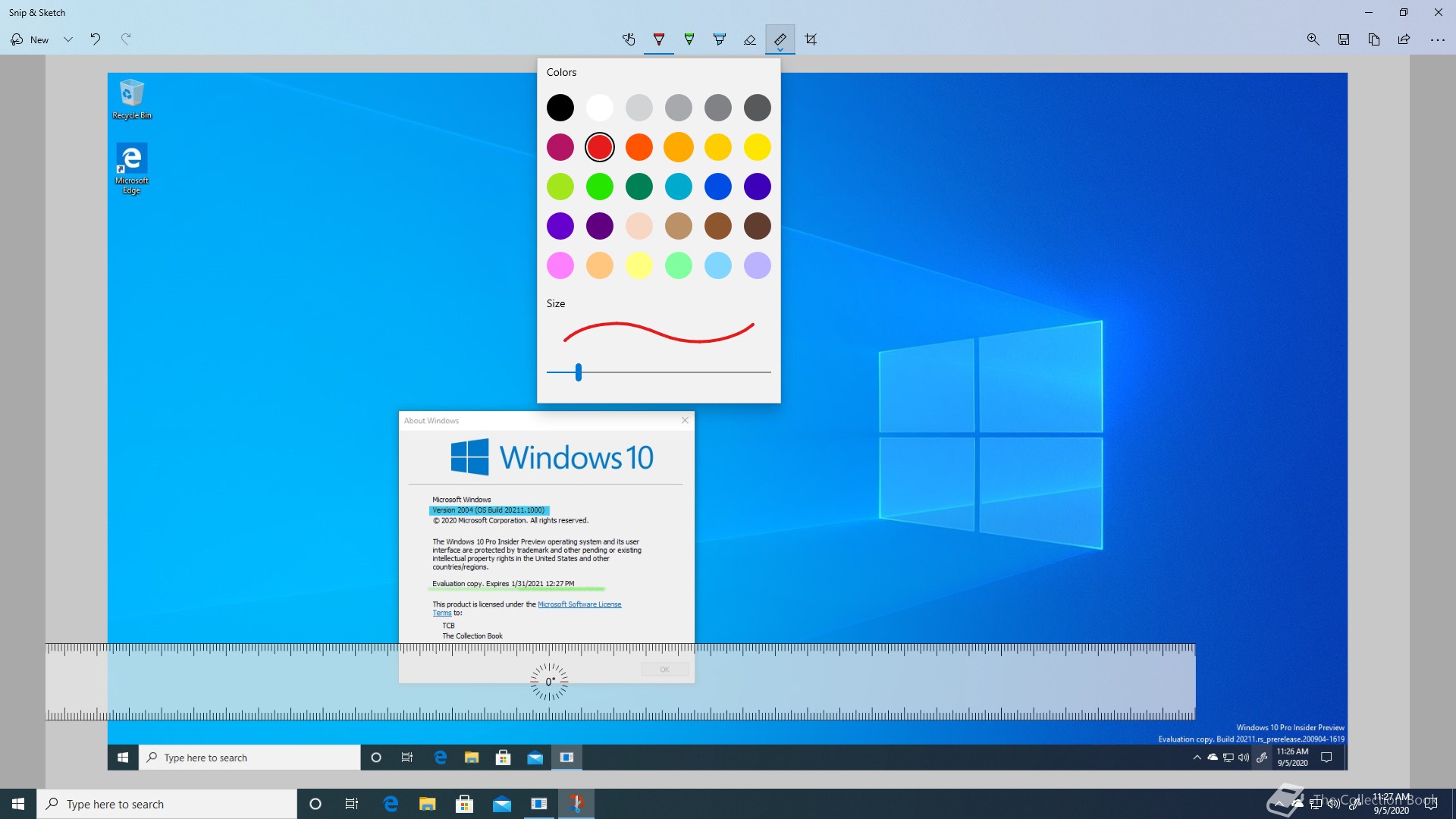Pick the light pink color swatch

(560, 265)
